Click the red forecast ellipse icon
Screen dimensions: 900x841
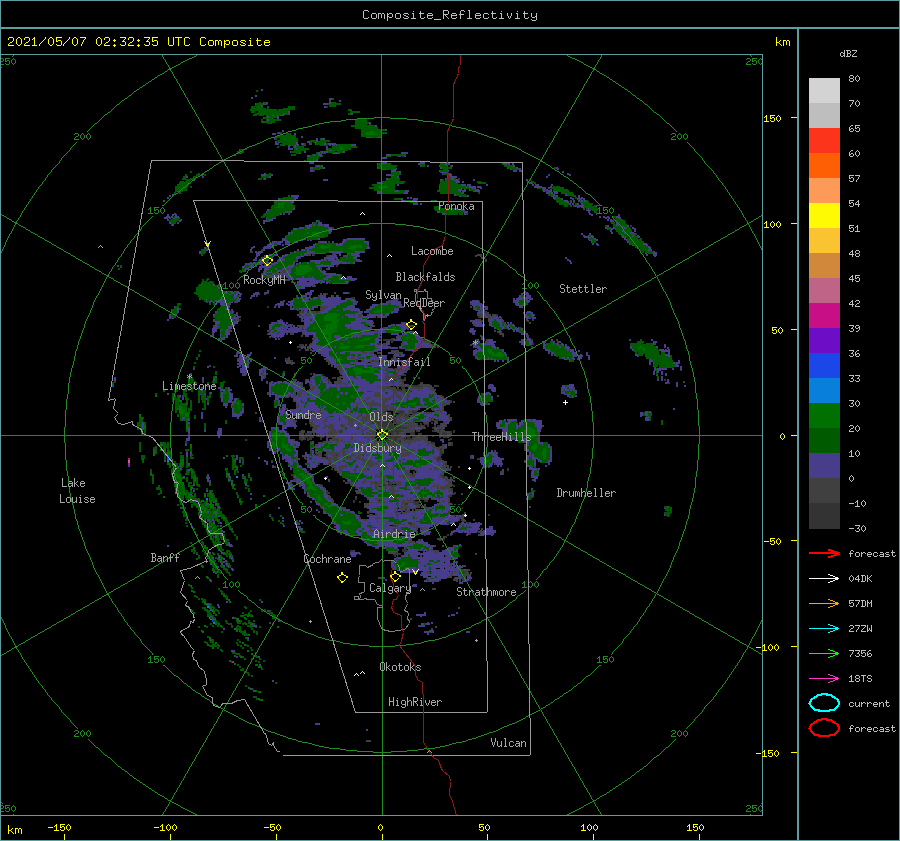coord(824,728)
